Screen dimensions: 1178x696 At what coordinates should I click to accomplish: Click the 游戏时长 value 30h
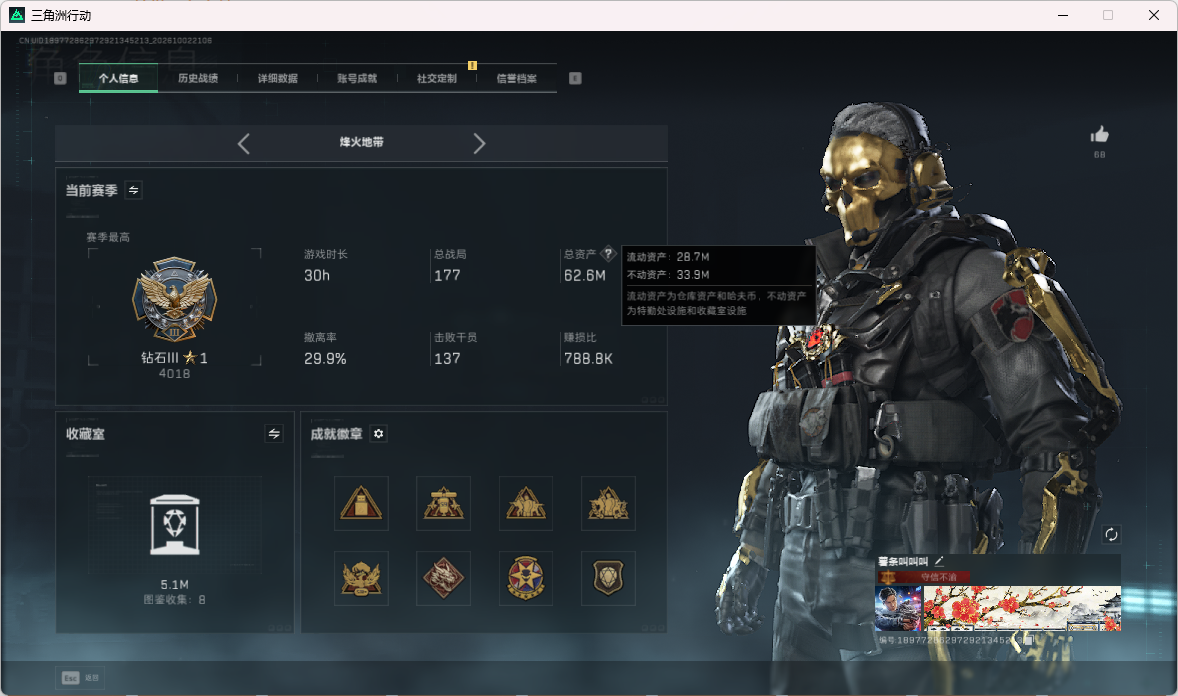click(317, 276)
